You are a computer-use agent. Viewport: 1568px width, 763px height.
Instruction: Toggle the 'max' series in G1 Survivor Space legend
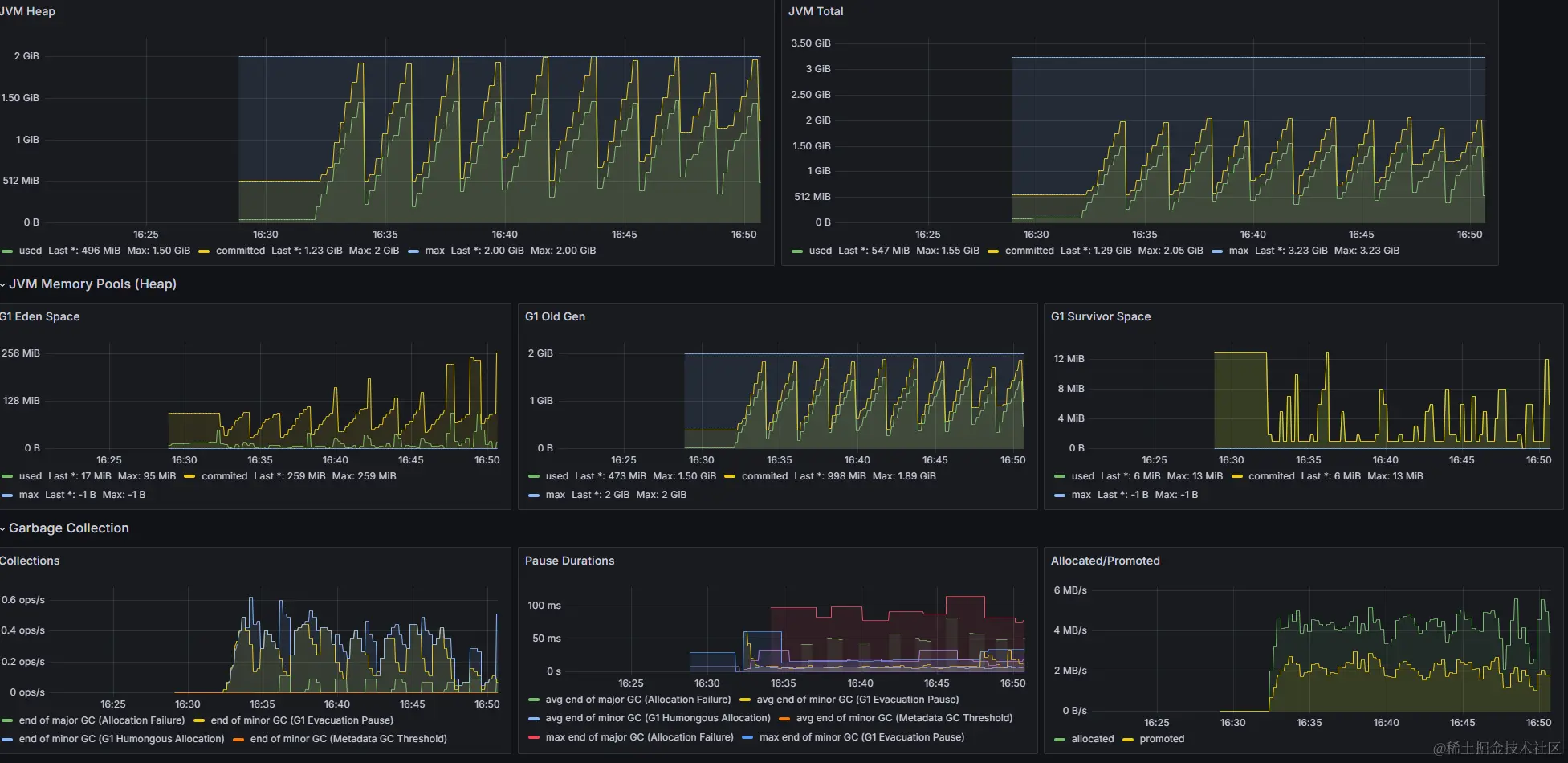[x=1081, y=495]
